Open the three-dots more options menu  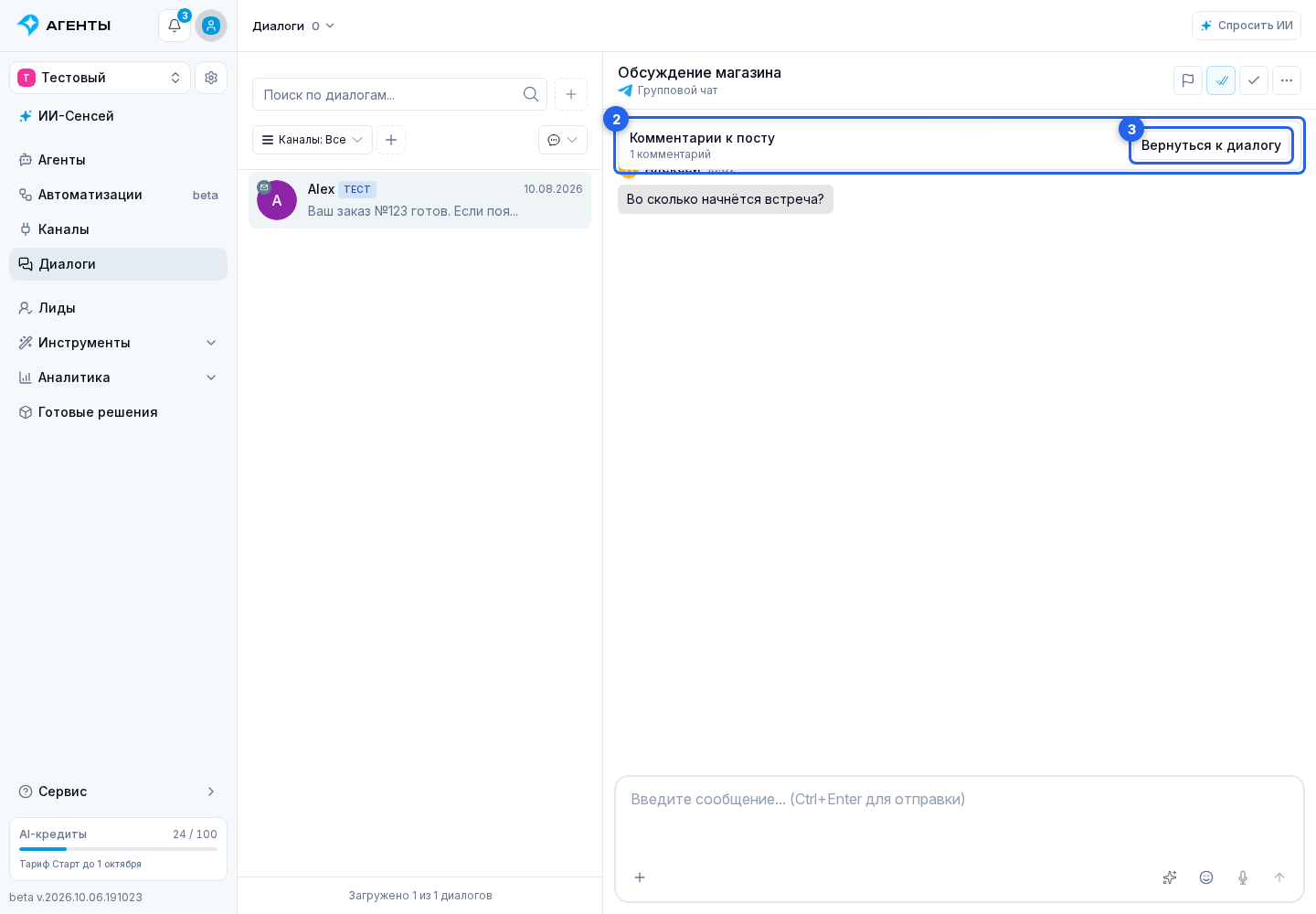1287,80
